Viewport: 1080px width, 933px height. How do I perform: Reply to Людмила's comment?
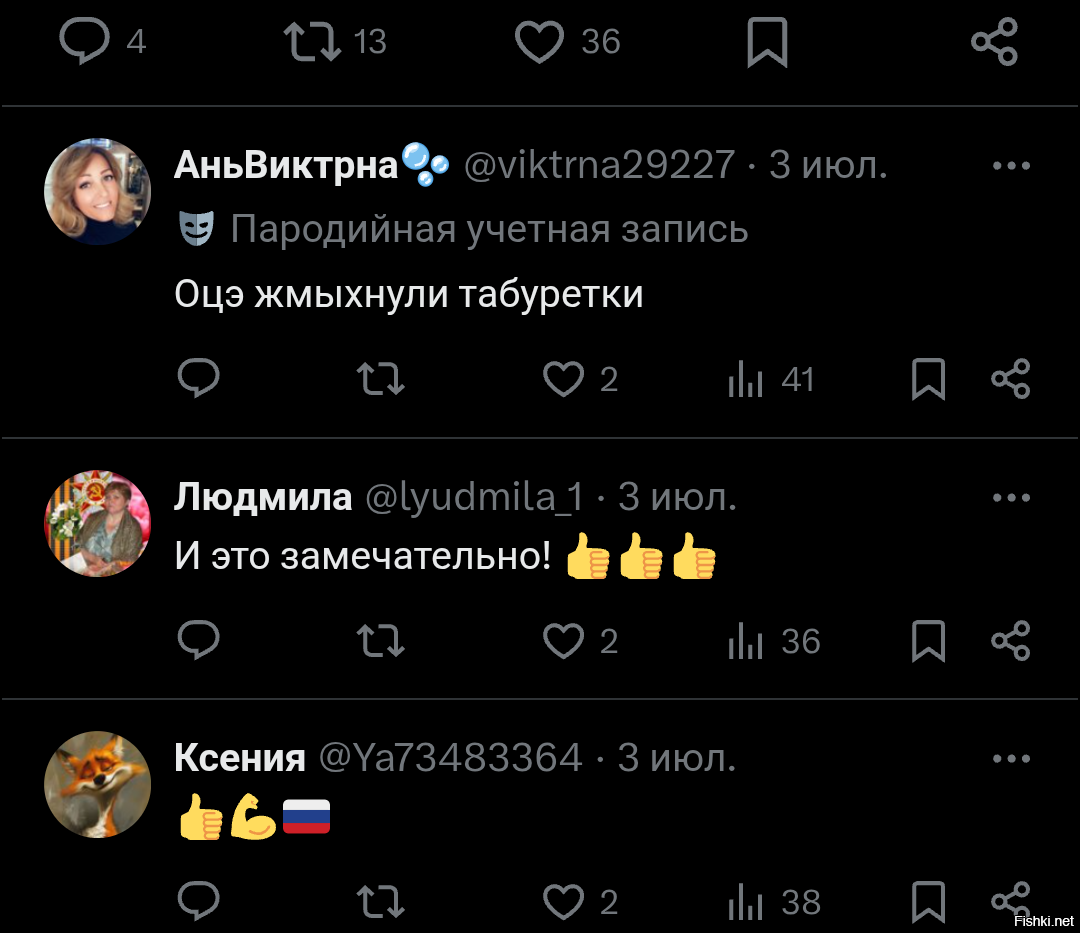(x=198, y=640)
